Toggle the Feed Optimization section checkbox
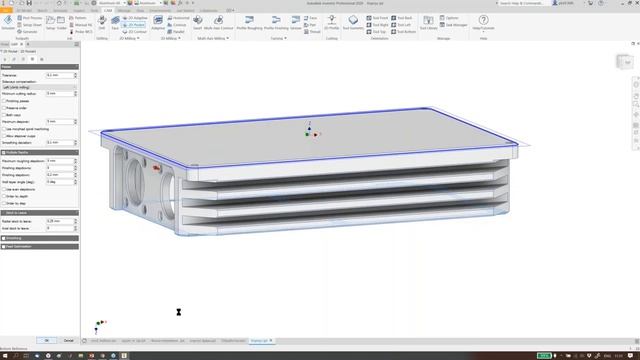The height and width of the screenshot is (360, 640). (4, 247)
